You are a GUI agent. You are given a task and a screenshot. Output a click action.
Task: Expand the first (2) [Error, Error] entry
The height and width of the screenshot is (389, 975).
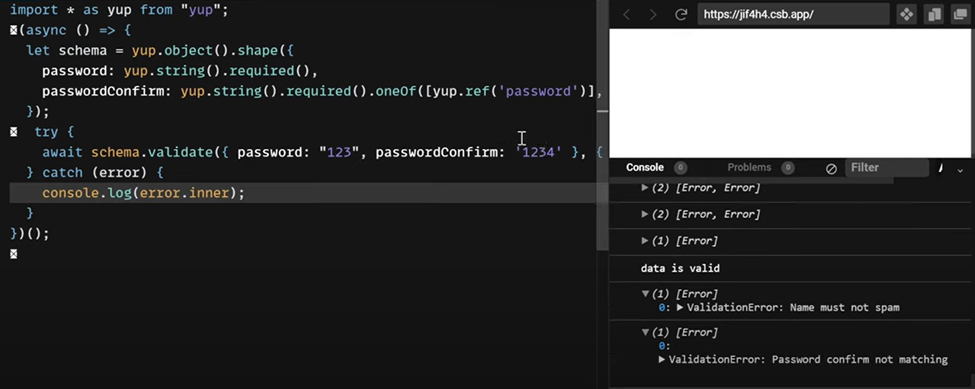point(645,188)
